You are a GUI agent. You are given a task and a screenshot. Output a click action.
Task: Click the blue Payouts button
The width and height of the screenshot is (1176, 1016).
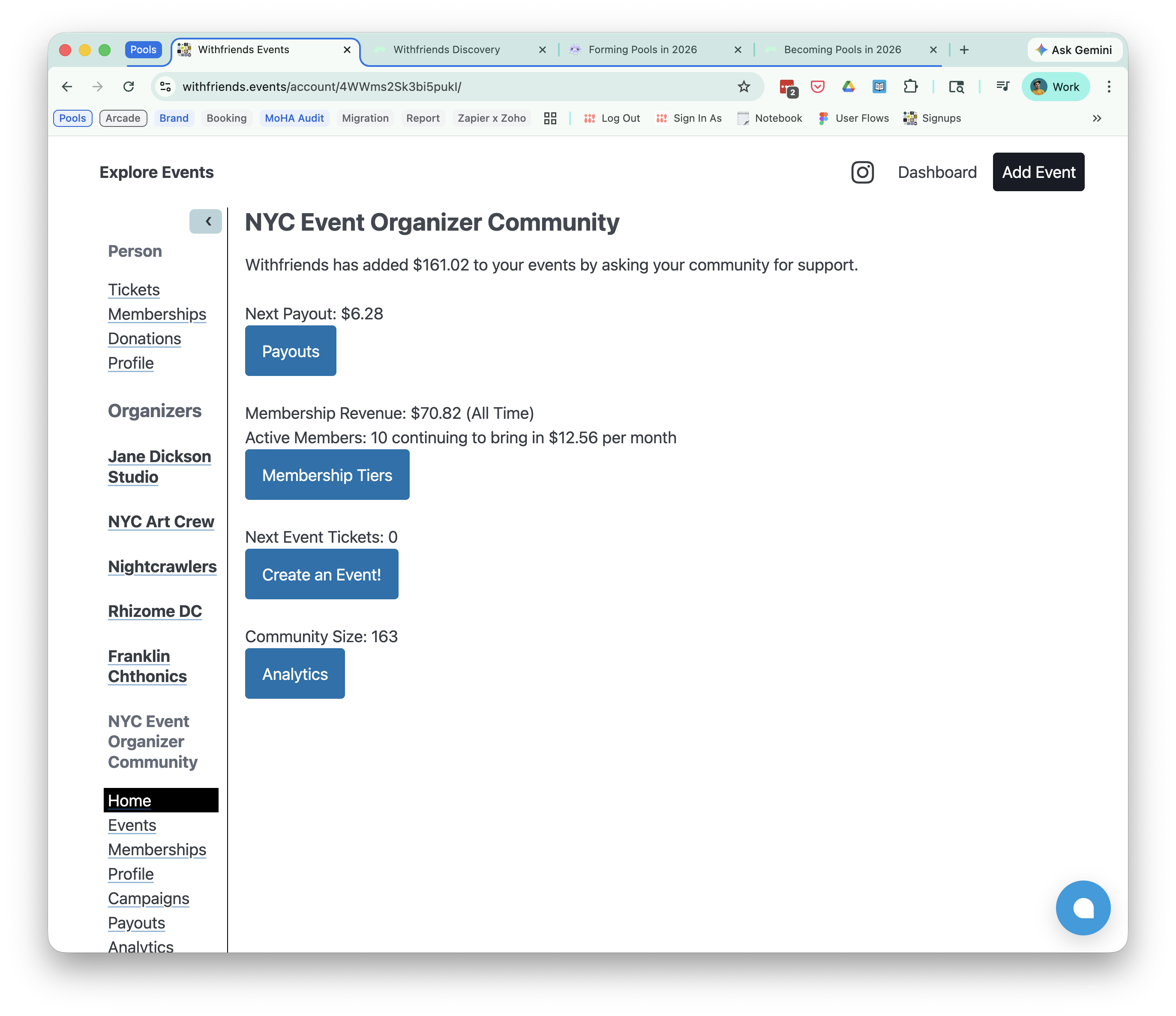(x=291, y=351)
